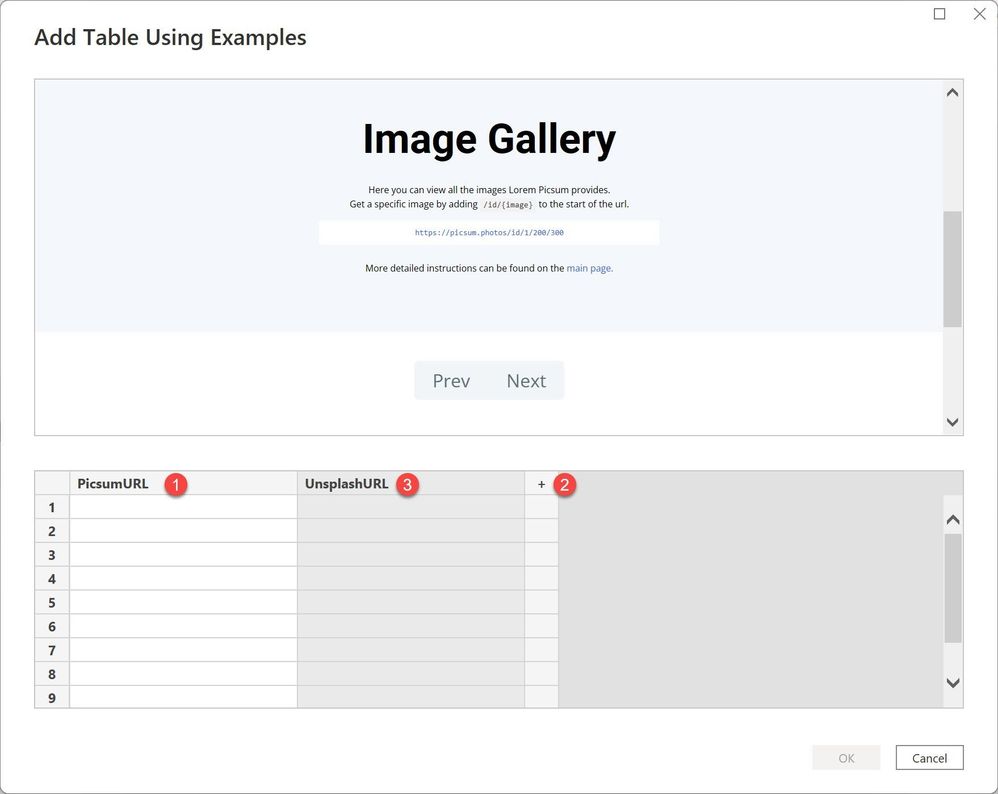Close the Add Table Using Examples dialog
Screen dimensions: 998x794
pos(980,14)
